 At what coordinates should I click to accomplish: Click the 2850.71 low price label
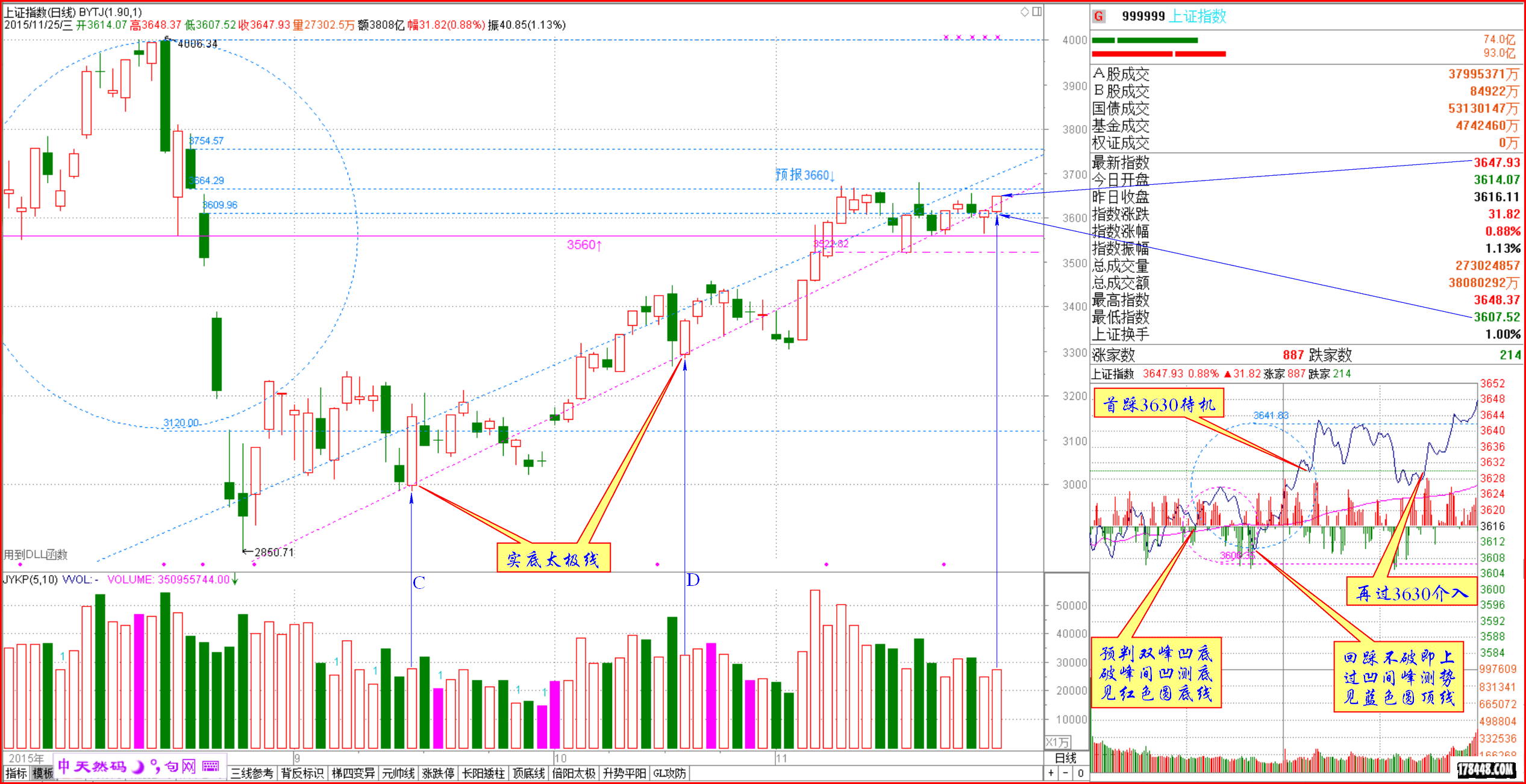[274, 552]
